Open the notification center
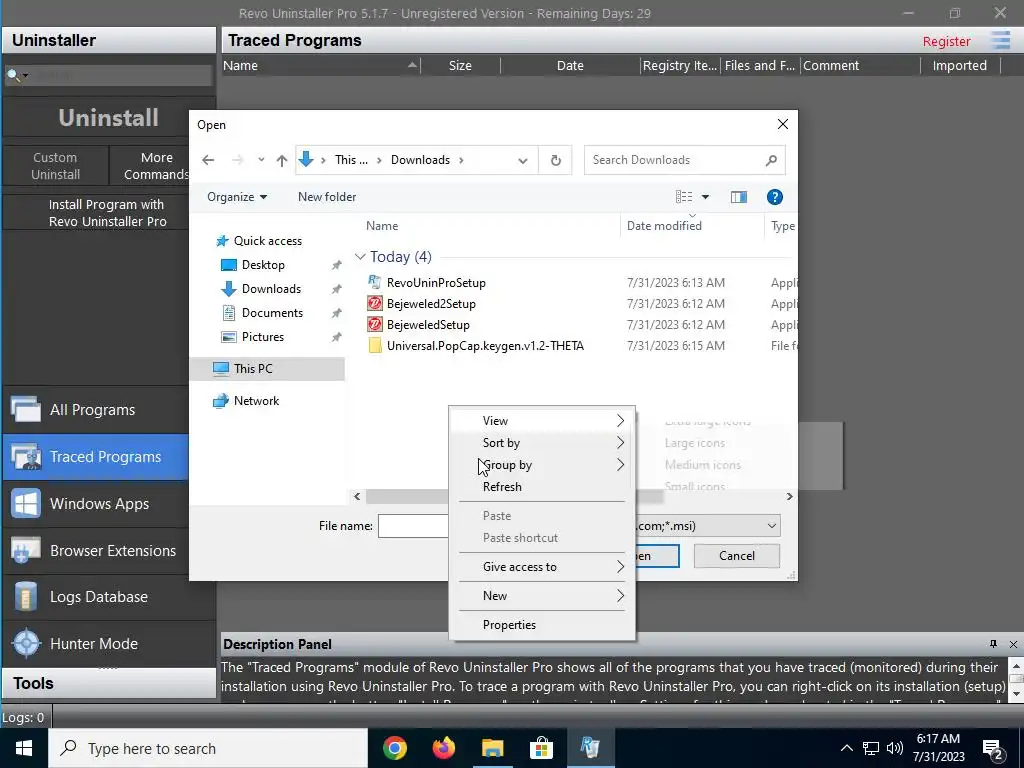 pos(993,748)
